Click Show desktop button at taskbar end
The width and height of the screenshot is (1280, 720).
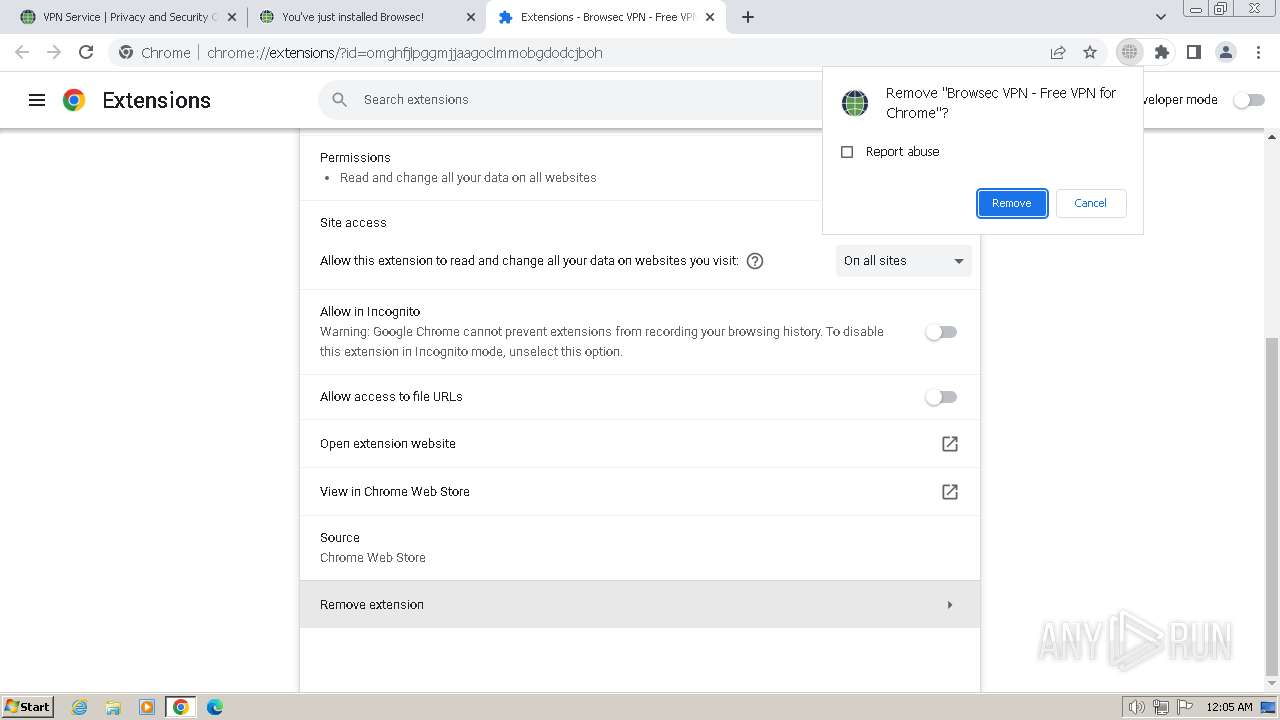(1268, 707)
